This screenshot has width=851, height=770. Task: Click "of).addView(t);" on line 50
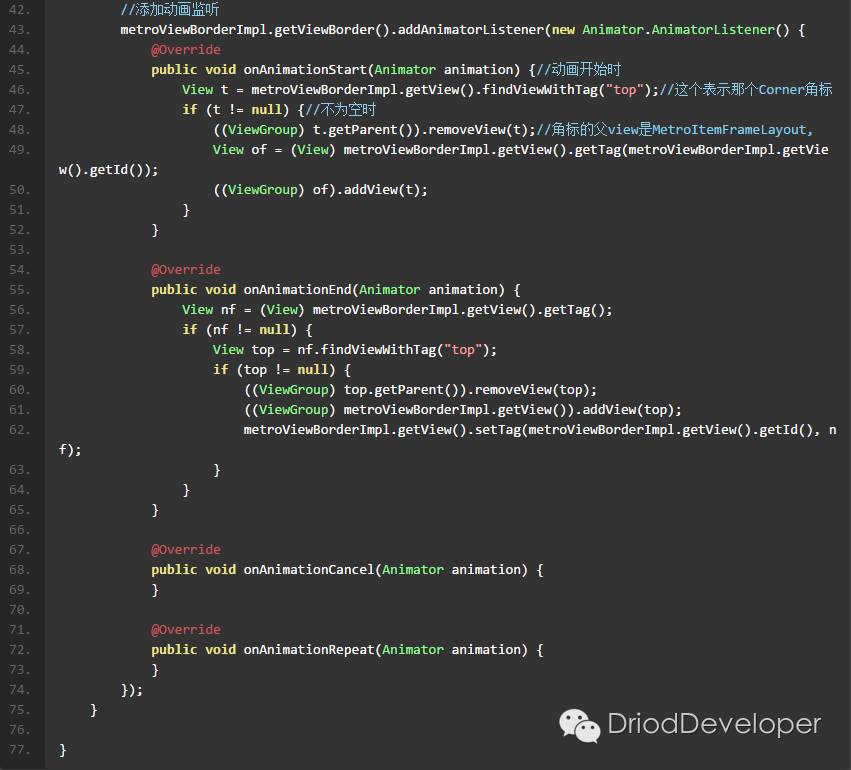pyautogui.click(x=370, y=190)
